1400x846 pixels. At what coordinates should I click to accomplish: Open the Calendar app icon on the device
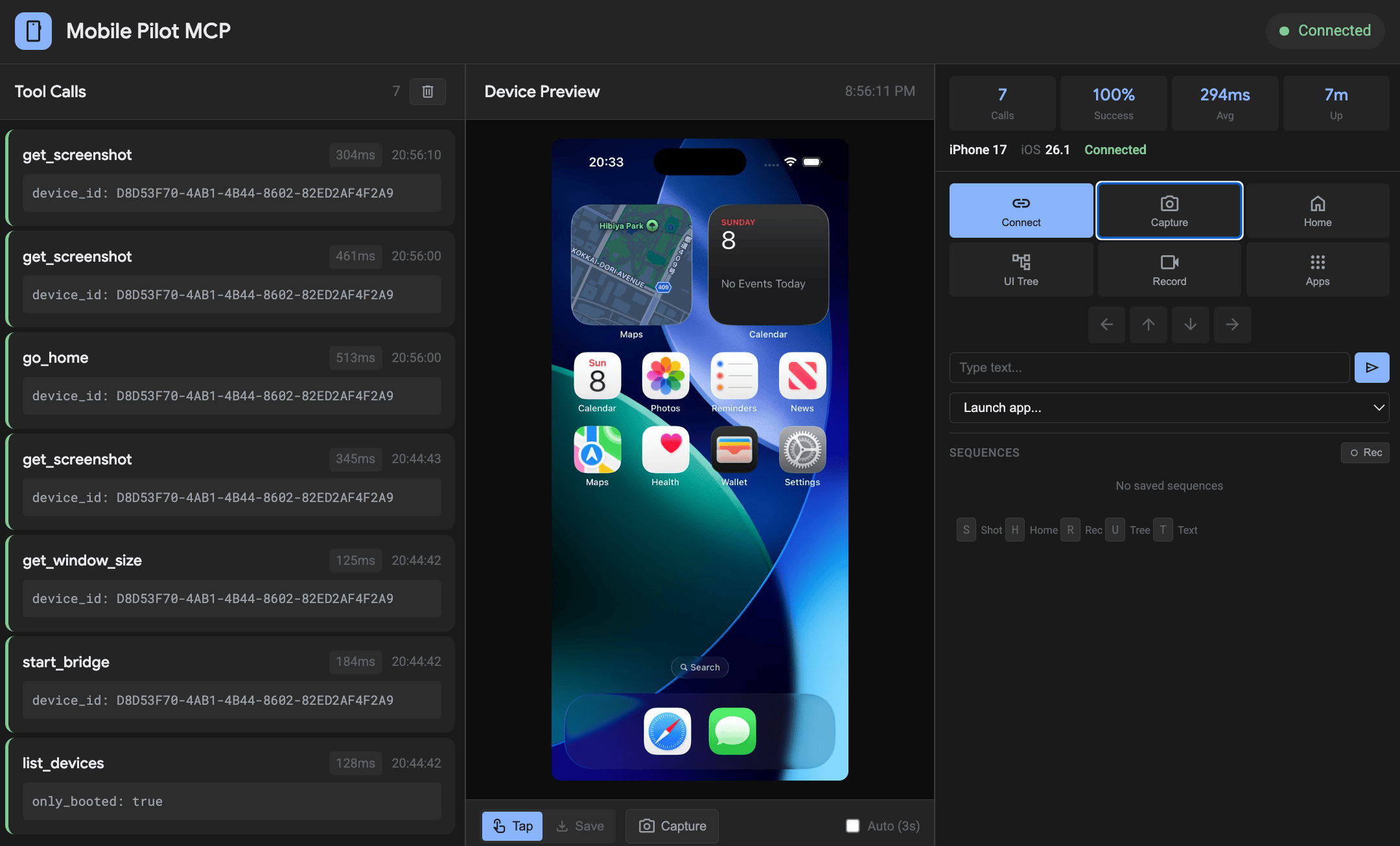[597, 376]
